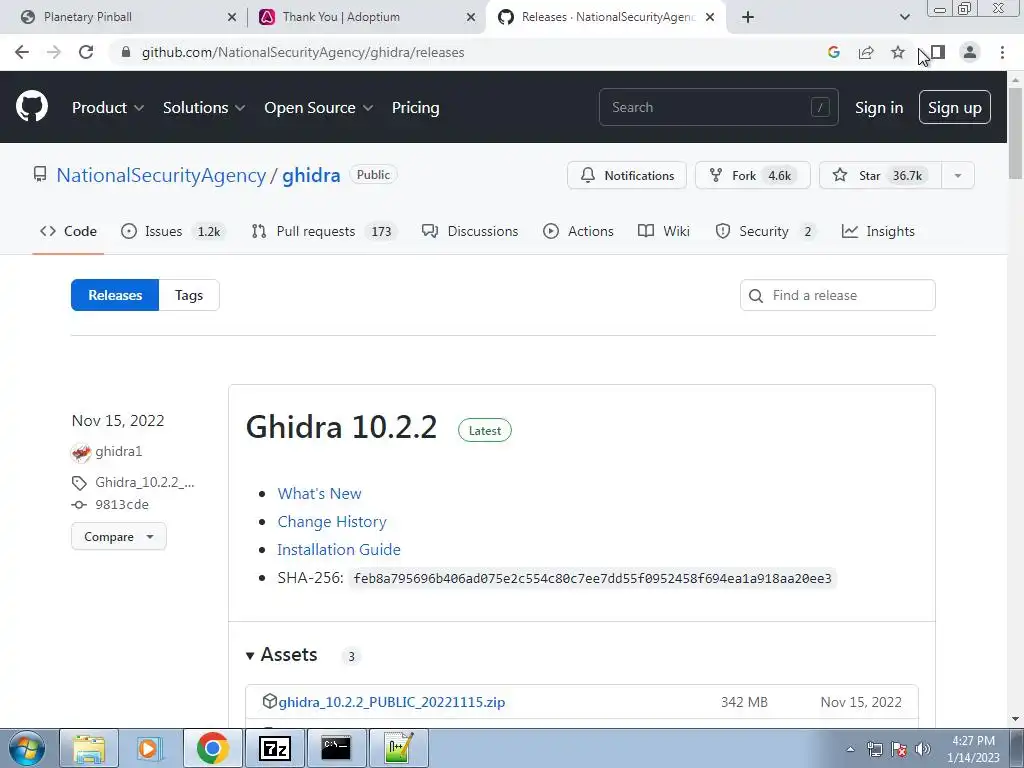This screenshot has height=768, width=1024.
Task: Star the ghidra repository
Action: pyautogui.click(x=880, y=175)
